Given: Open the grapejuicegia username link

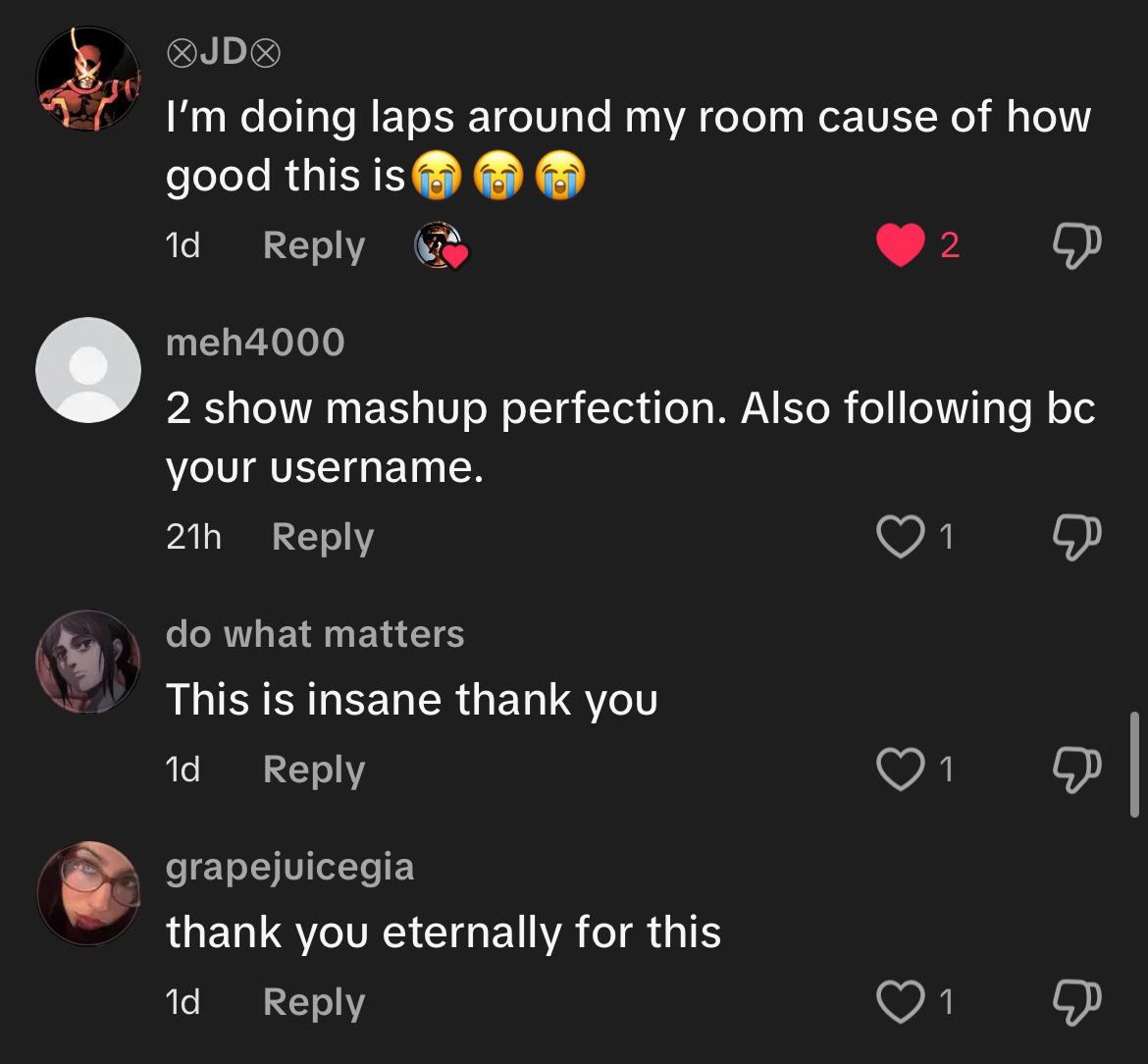Looking at the screenshot, I should point(289,867).
